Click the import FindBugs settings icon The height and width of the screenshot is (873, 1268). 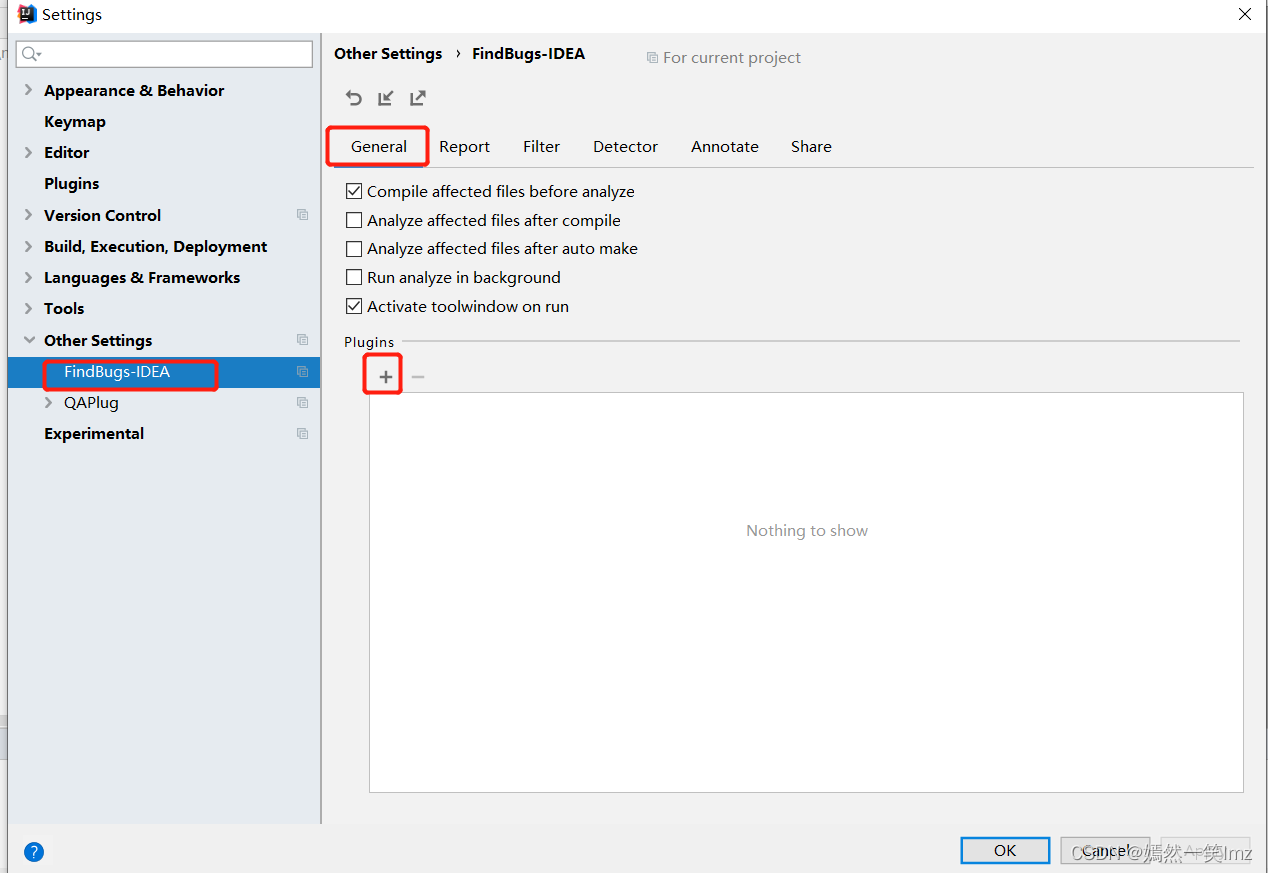click(386, 97)
